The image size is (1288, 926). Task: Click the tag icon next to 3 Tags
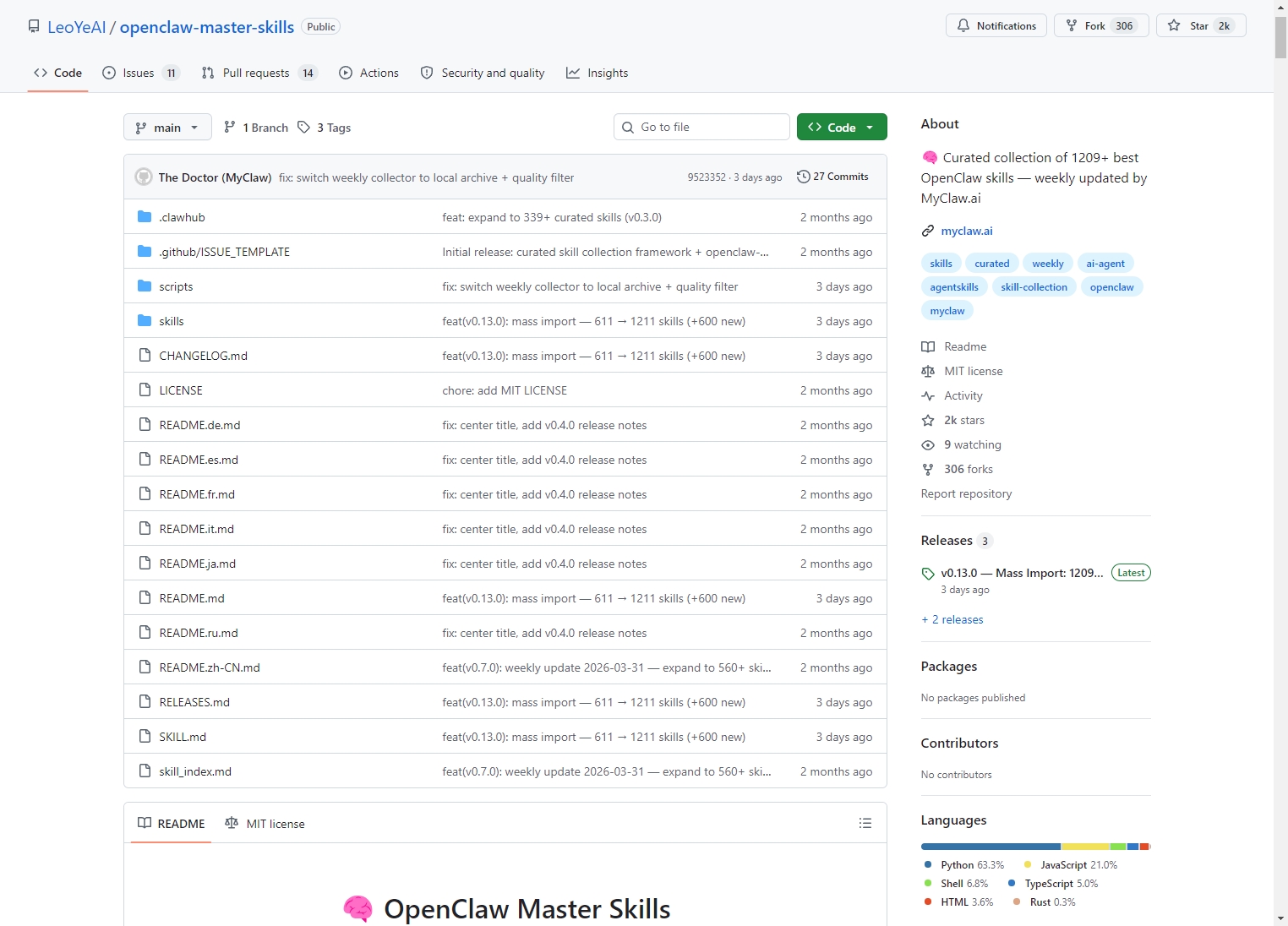pyautogui.click(x=303, y=128)
